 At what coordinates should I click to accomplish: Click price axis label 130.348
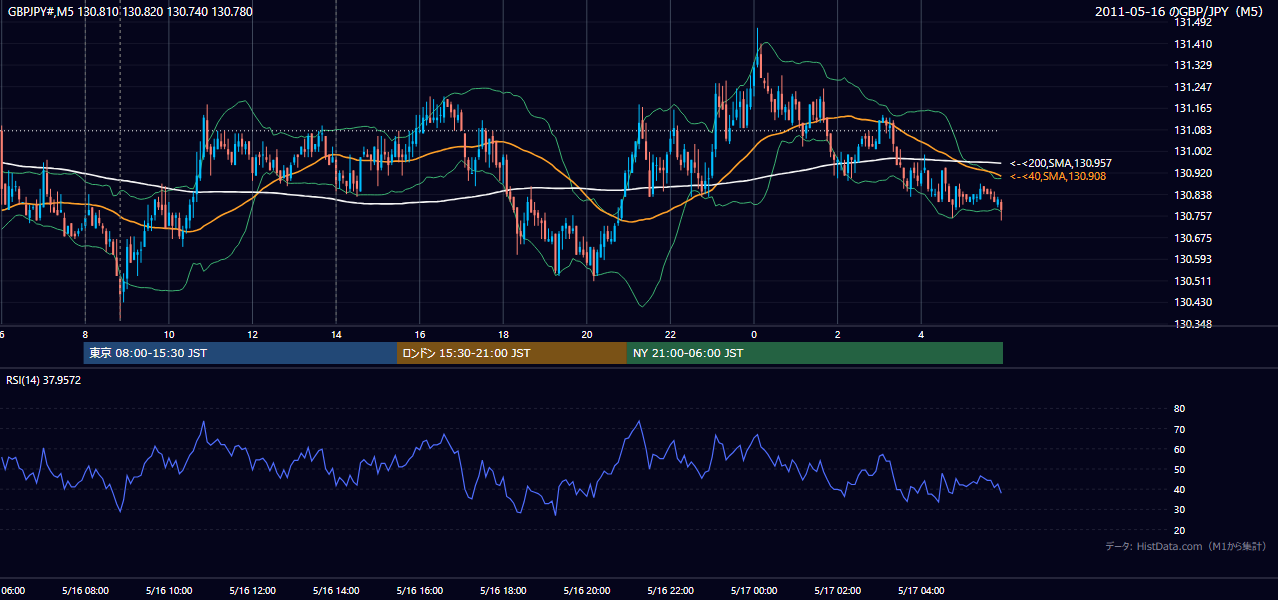pos(1193,324)
